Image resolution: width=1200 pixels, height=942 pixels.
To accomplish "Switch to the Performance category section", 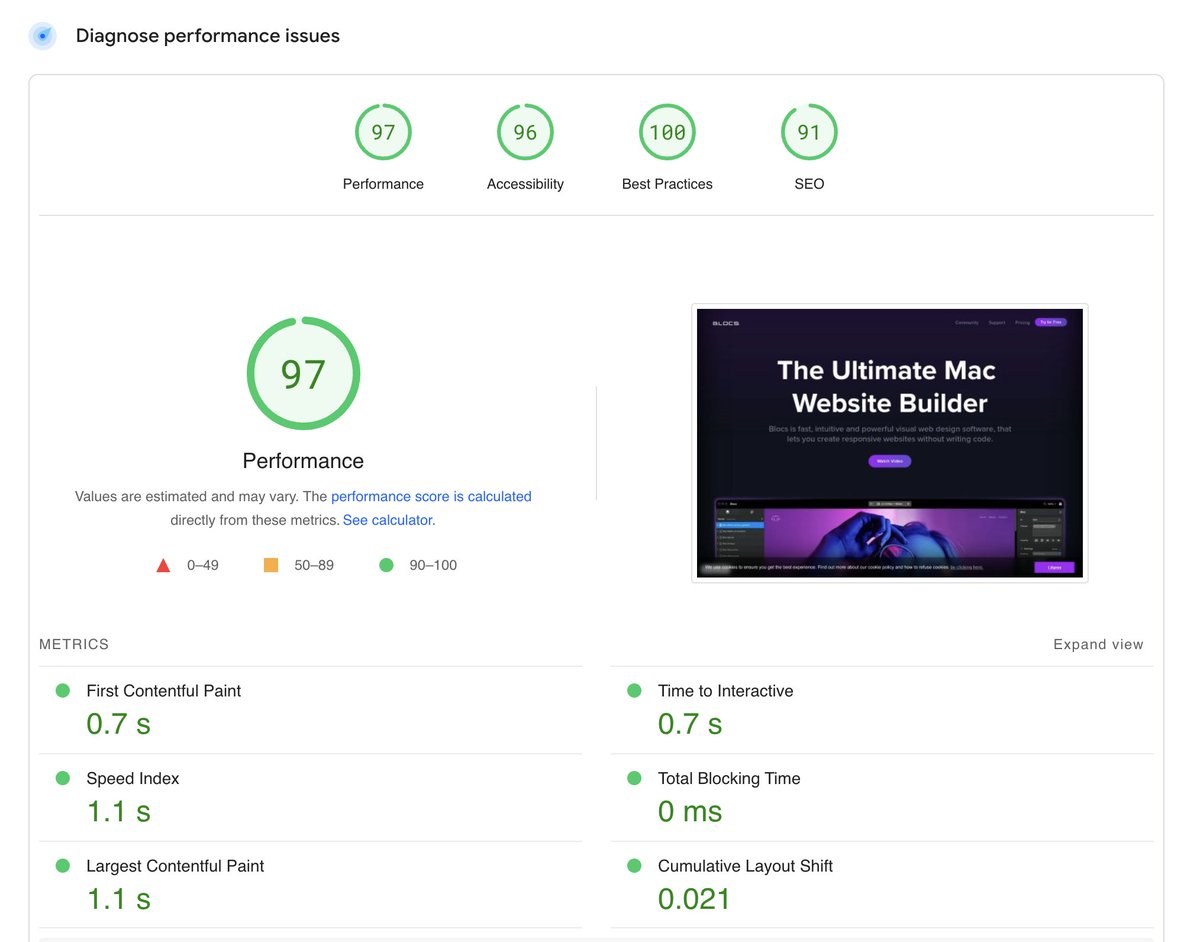I will pos(383,184).
